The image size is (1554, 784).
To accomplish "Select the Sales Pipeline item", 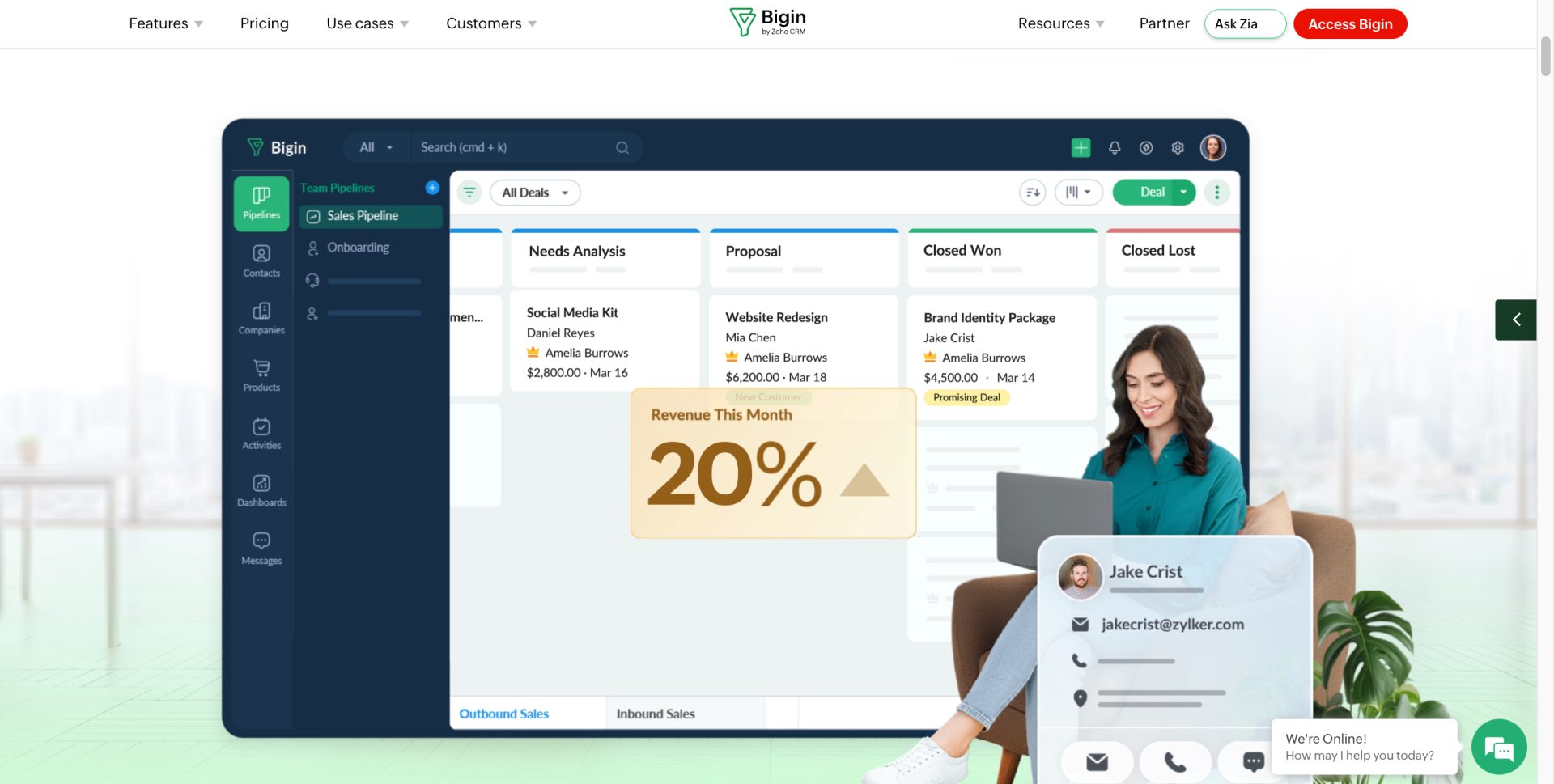I will [371, 216].
